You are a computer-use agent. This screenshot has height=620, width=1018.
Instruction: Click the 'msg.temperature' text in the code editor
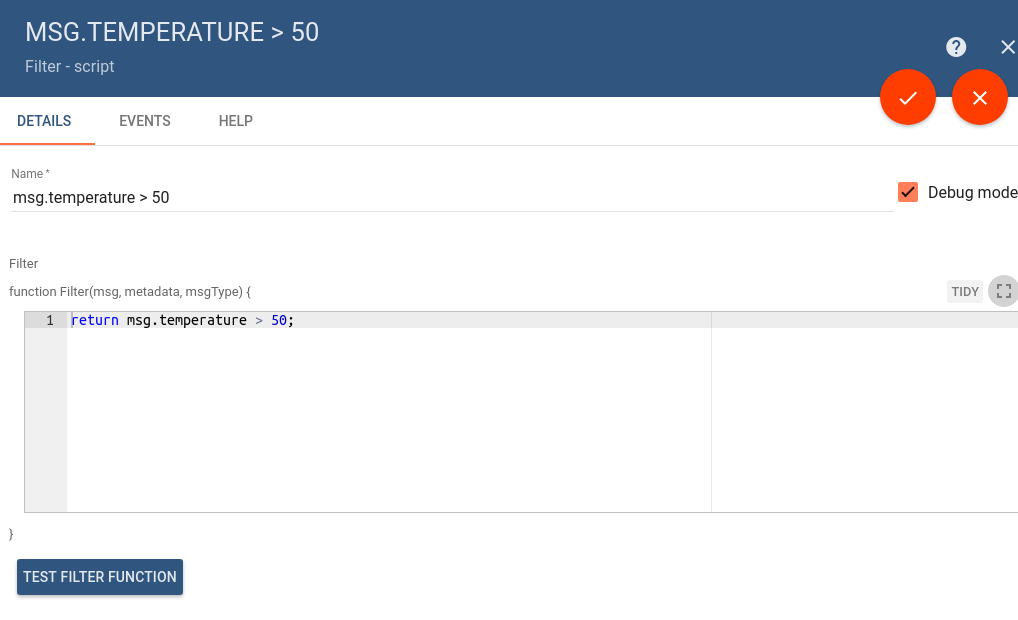click(187, 321)
